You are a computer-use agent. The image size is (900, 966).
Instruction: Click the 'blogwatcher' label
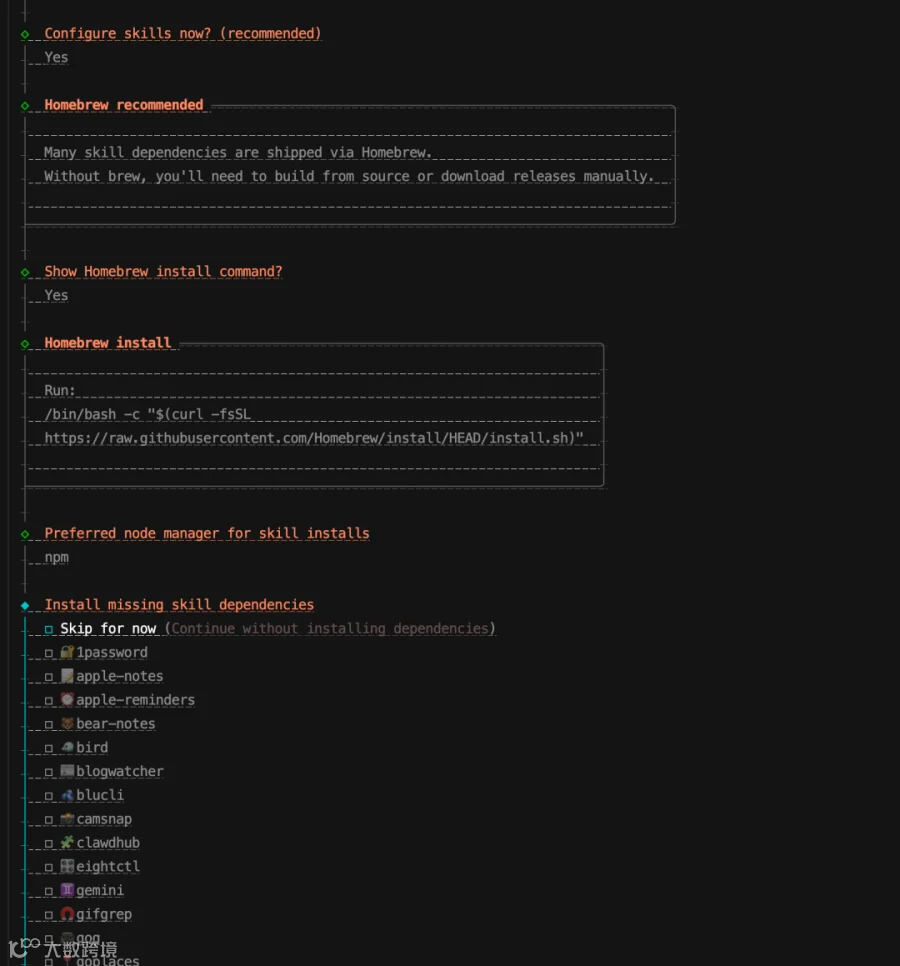pos(120,771)
